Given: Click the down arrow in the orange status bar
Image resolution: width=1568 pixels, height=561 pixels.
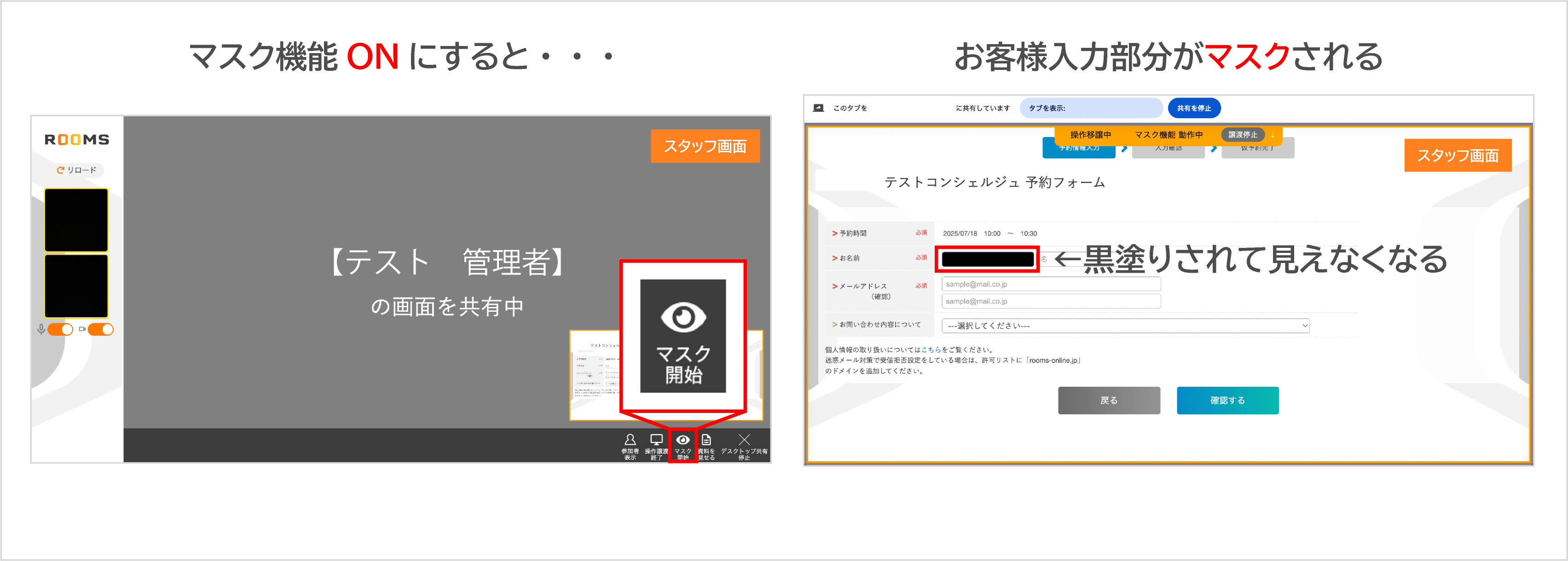Looking at the screenshot, I should tap(1272, 134).
